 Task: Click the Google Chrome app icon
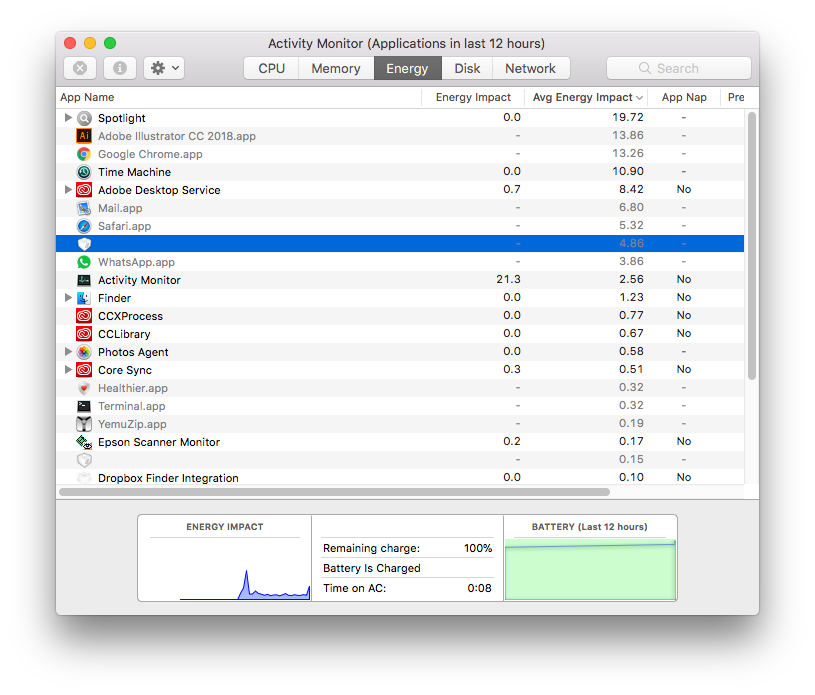point(84,154)
